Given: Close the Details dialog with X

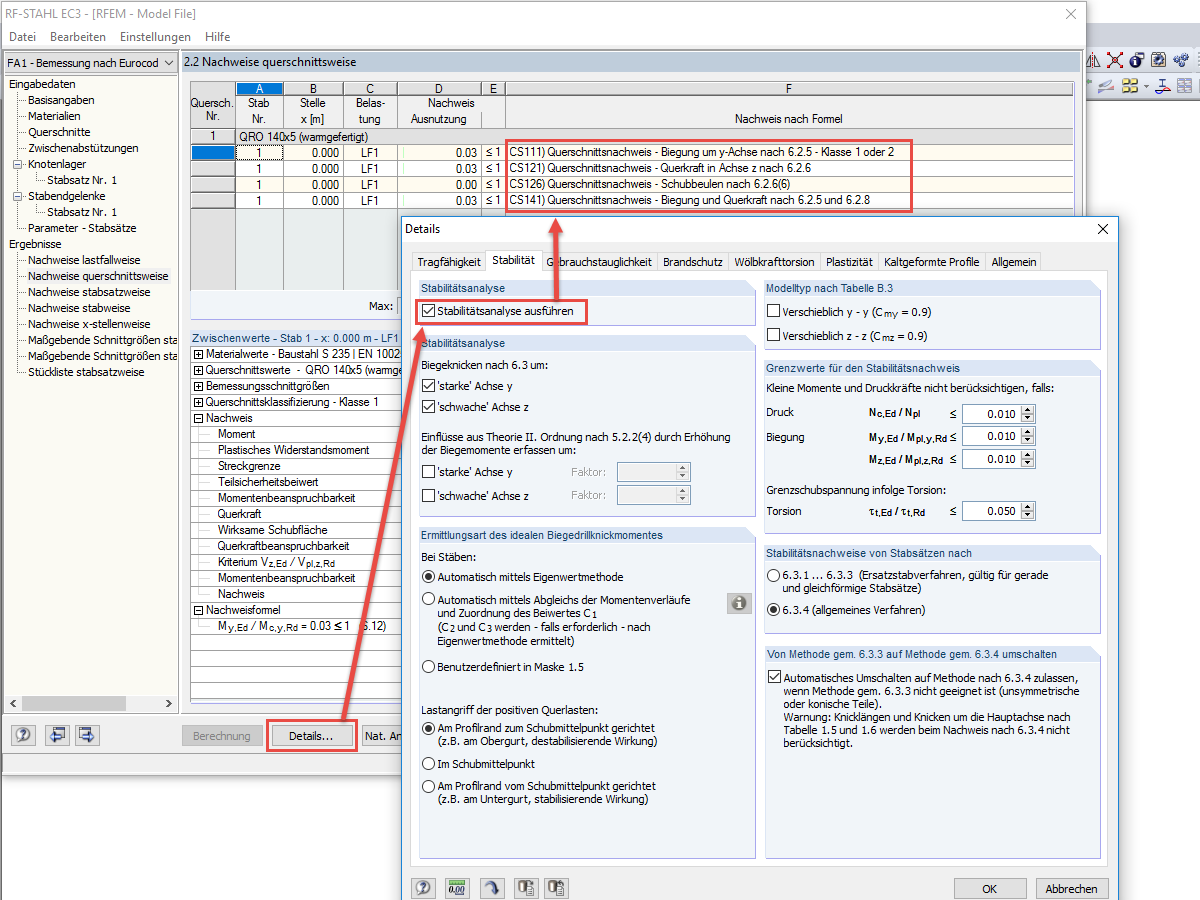Looking at the screenshot, I should [1103, 229].
